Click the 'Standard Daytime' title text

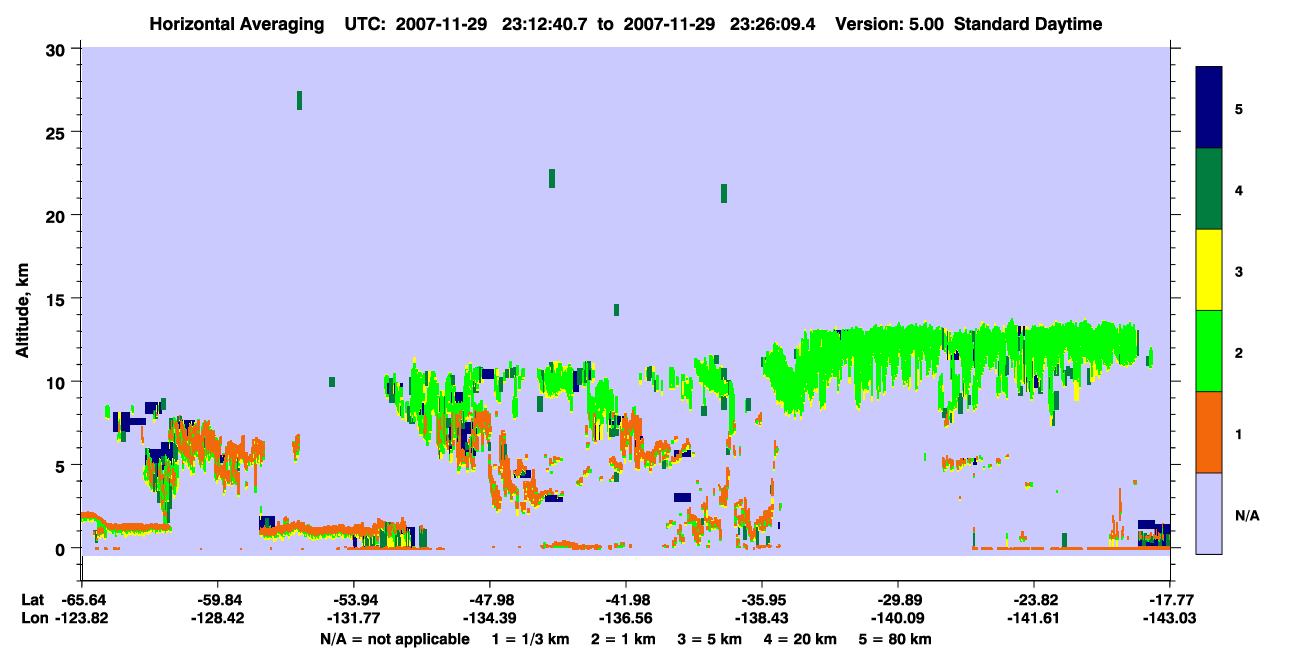(x=1028, y=24)
